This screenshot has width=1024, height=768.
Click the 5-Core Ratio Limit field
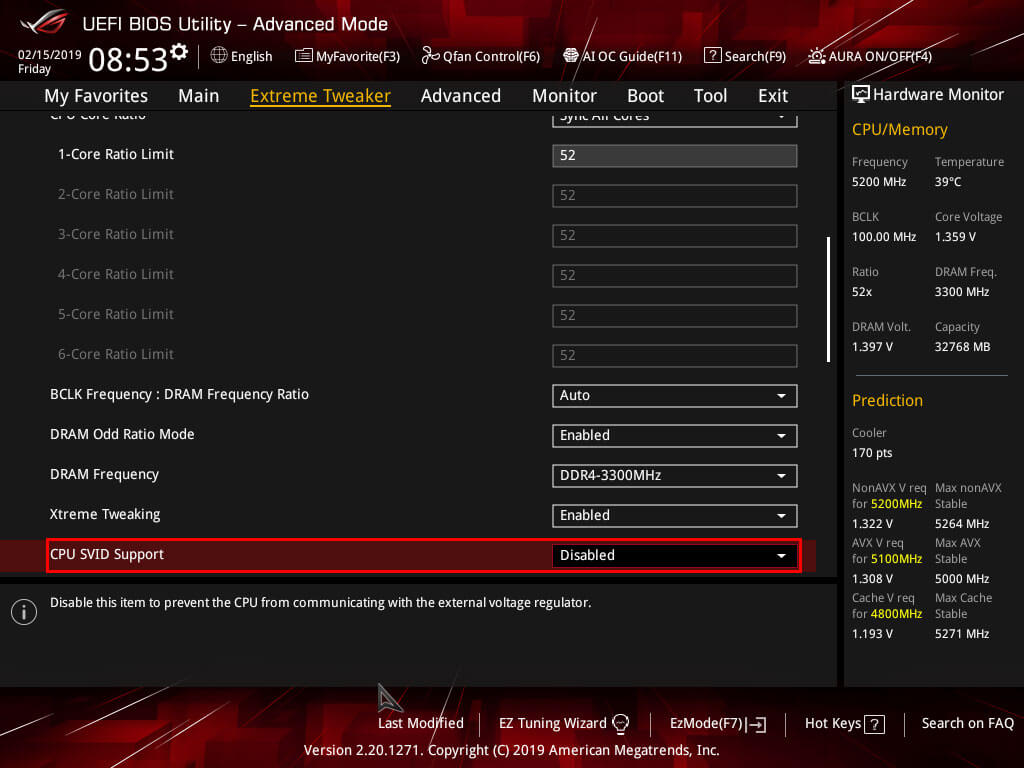pos(675,316)
